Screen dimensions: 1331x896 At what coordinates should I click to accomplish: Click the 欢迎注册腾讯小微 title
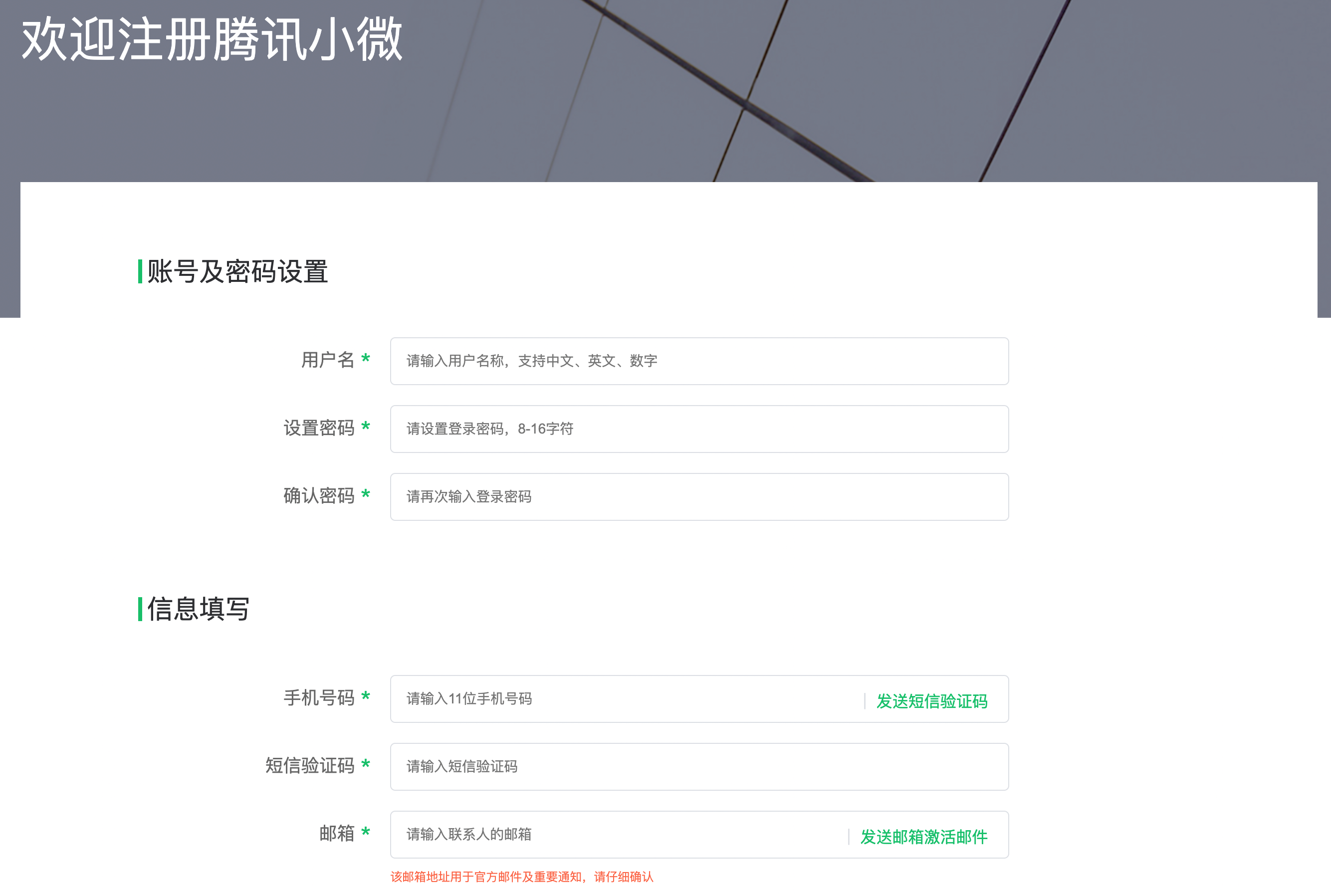point(212,40)
